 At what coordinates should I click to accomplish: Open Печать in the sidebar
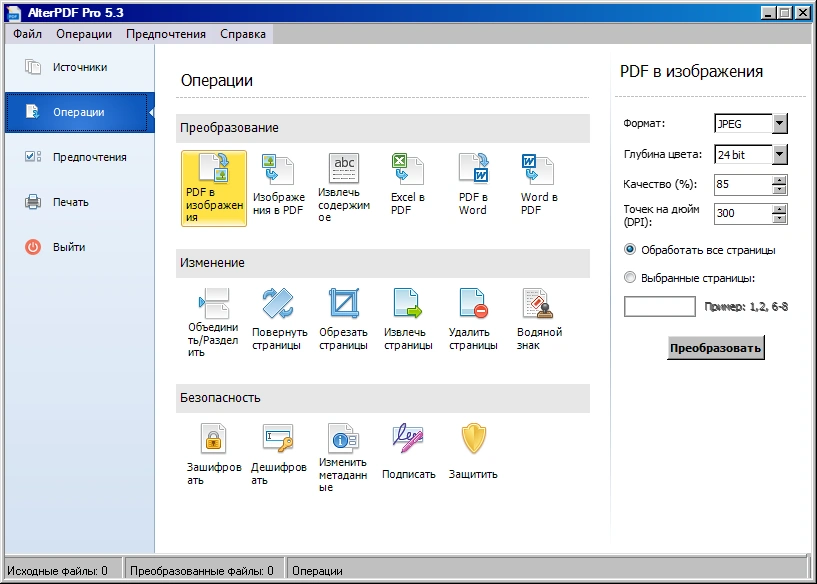tap(80, 202)
